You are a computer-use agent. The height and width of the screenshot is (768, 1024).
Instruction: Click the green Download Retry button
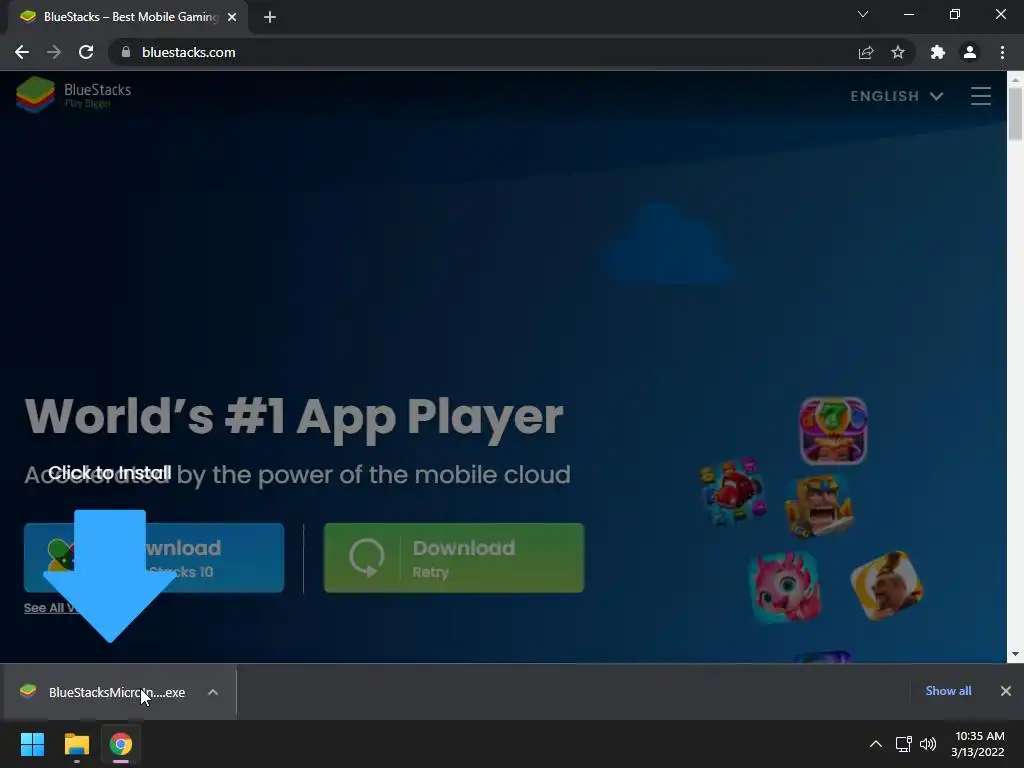[x=454, y=558]
